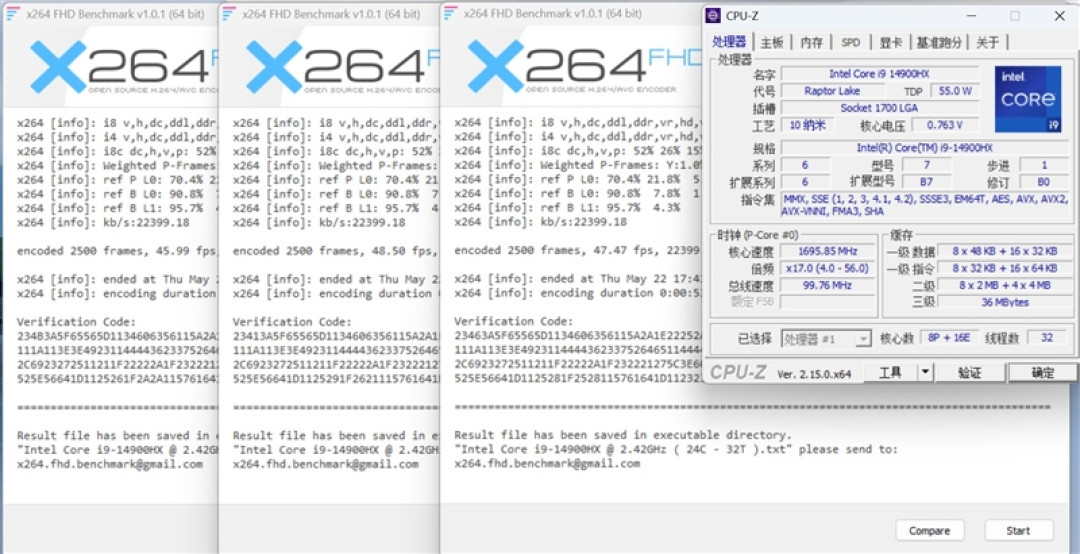
Task: Click the core speed value 1695.85 MHz
Action: point(827,252)
